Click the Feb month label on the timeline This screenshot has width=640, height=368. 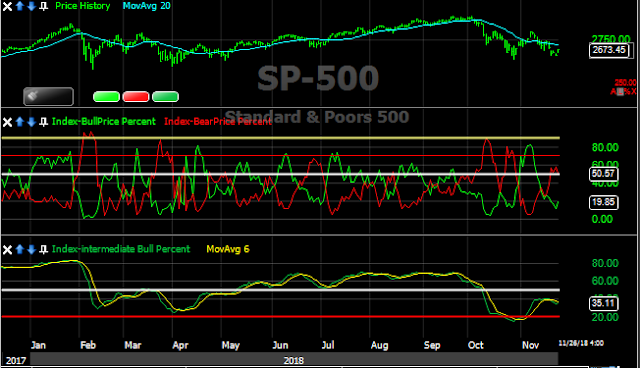[88, 346]
